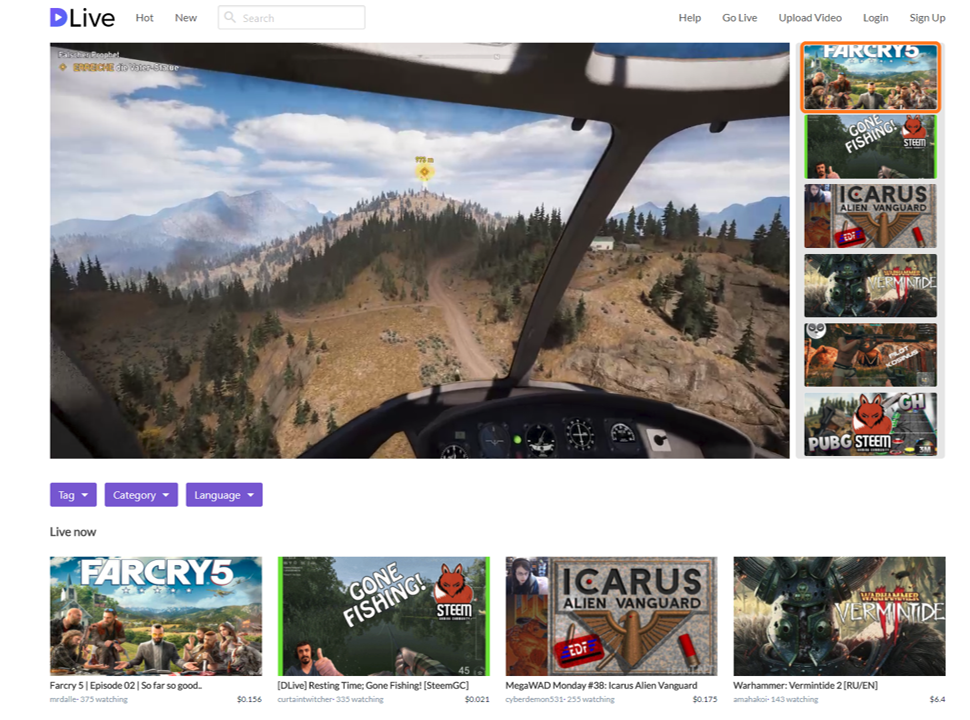Open Icarus Alien Vanguard stream card image
Viewport: 970px width, 720px height.
pos(611,616)
